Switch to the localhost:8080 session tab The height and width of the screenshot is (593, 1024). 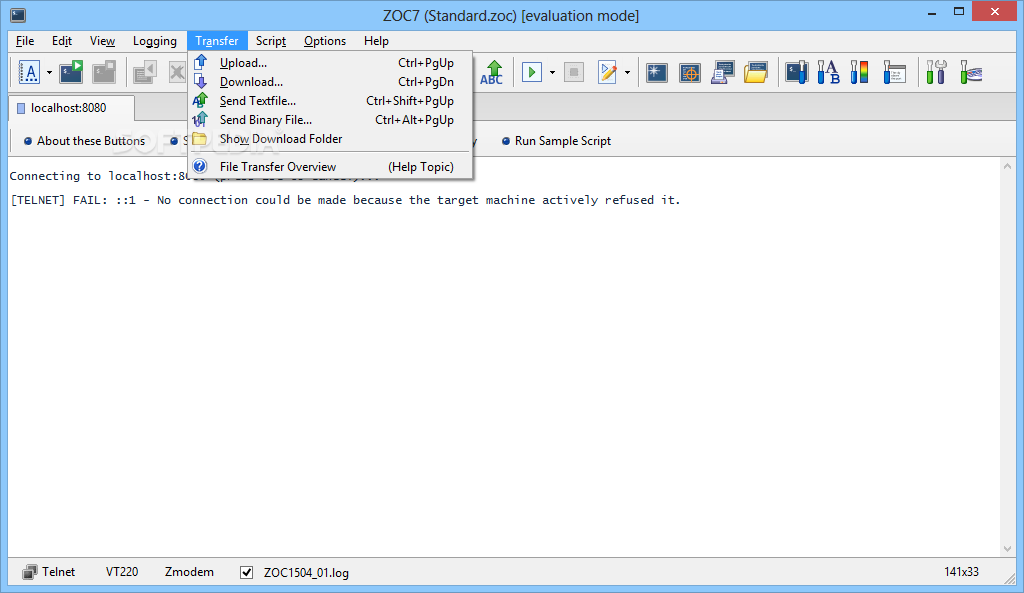71,108
